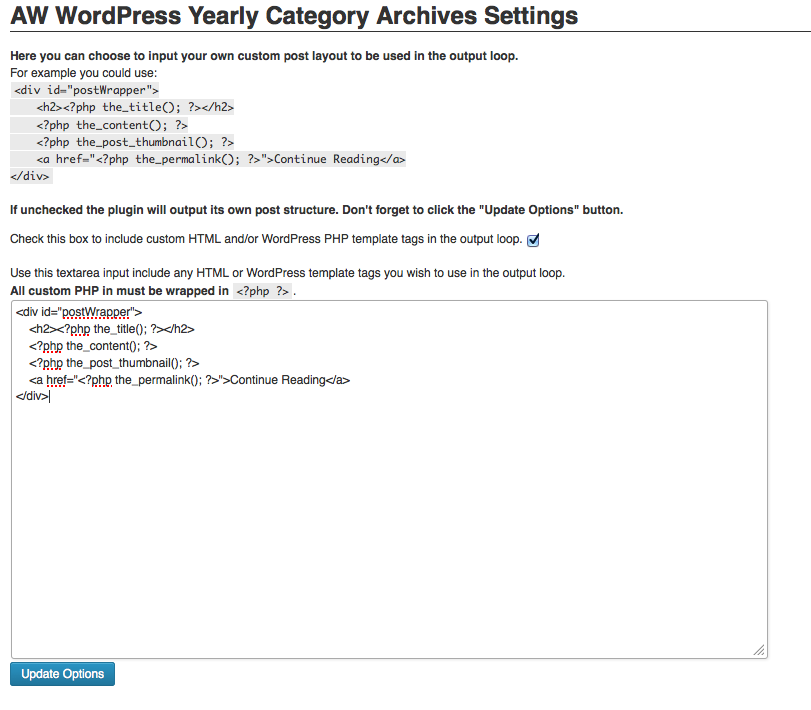Grab the textarea resize handle corner
Screen dimensions: 811x710
pyautogui.click(x=759, y=650)
